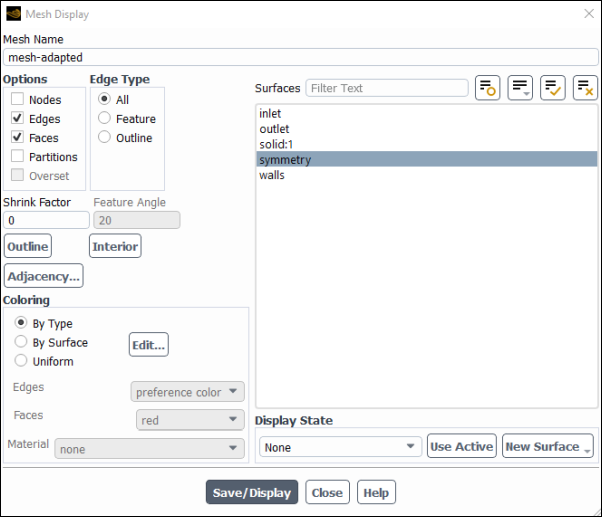
Task: Click the Fluent logo in the title bar
Action: 13,14
